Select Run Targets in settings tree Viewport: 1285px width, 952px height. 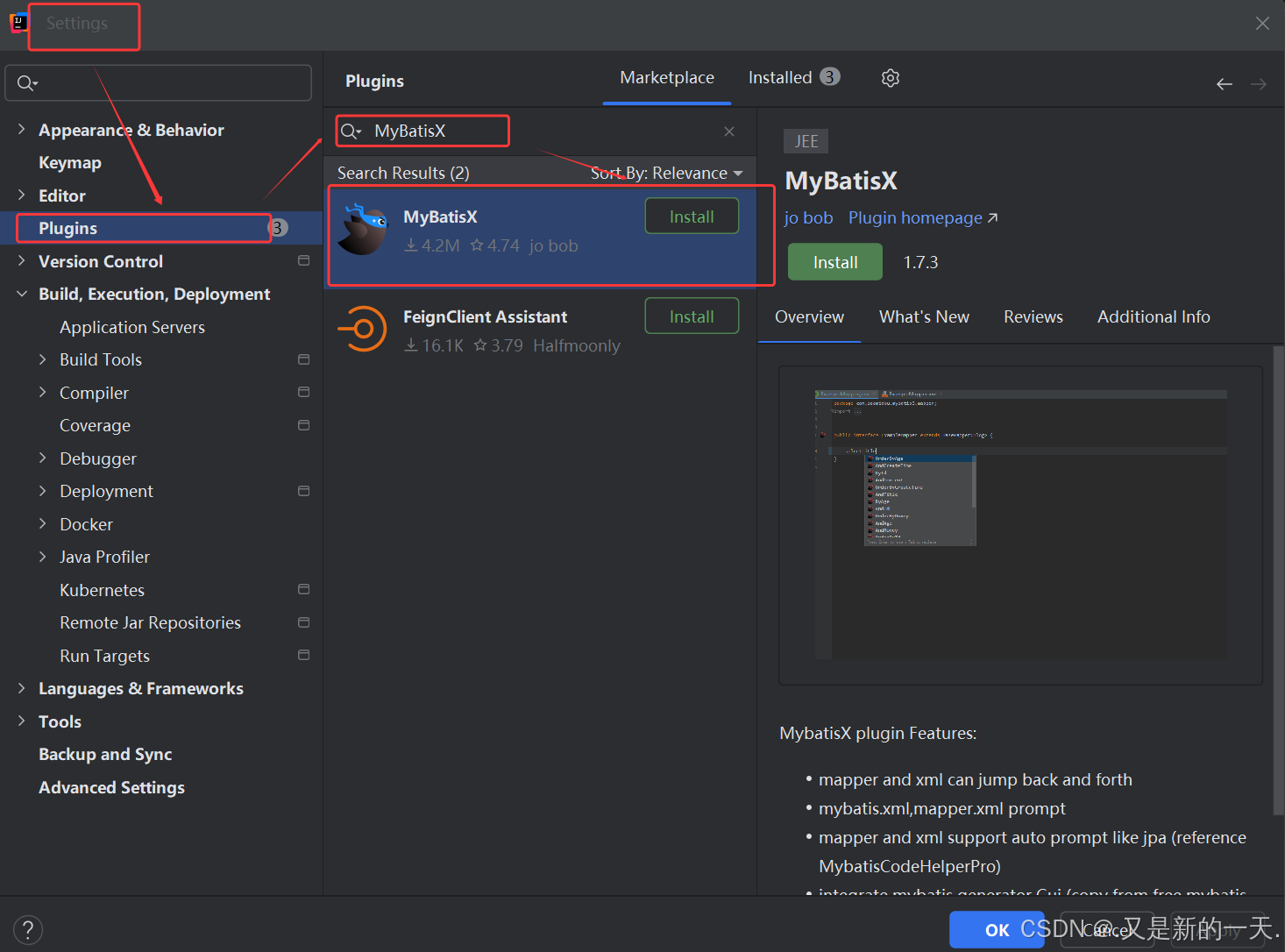coord(104,656)
